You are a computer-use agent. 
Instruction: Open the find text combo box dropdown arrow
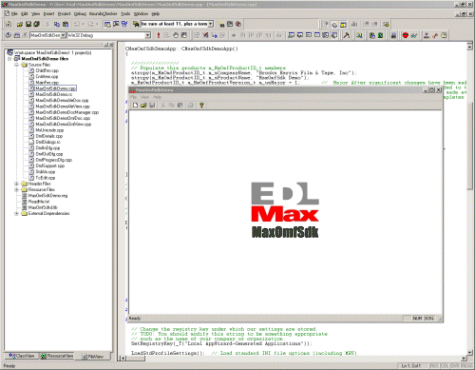pyautogui.click(x=211, y=24)
